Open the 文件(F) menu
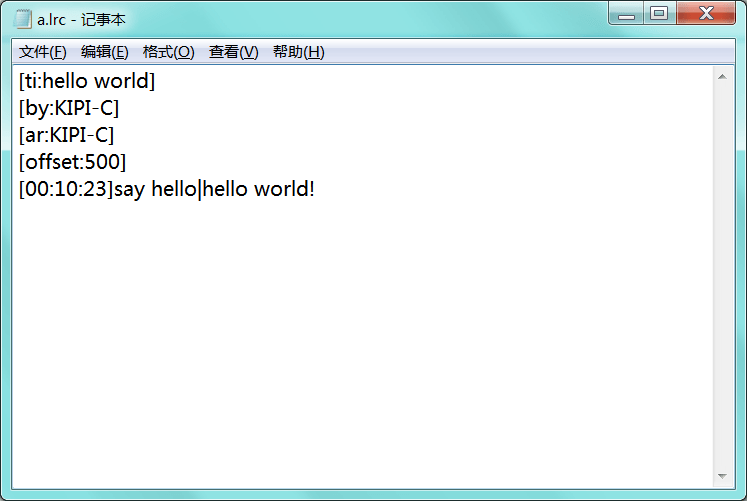 [x=43, y=52]
